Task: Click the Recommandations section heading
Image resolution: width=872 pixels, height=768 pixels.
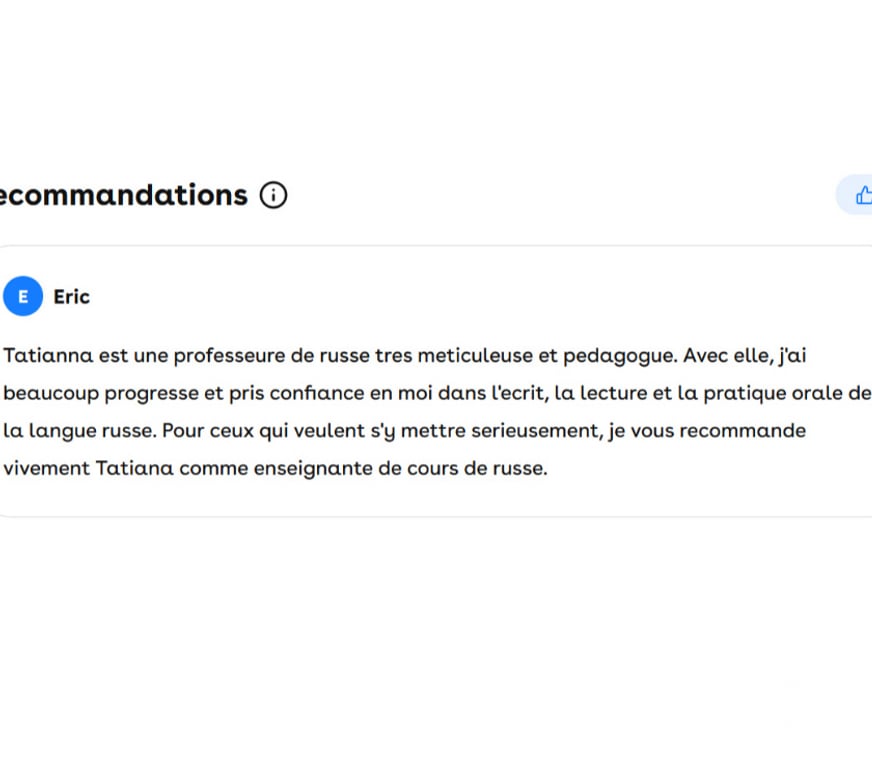Action: tap(122, 195)
